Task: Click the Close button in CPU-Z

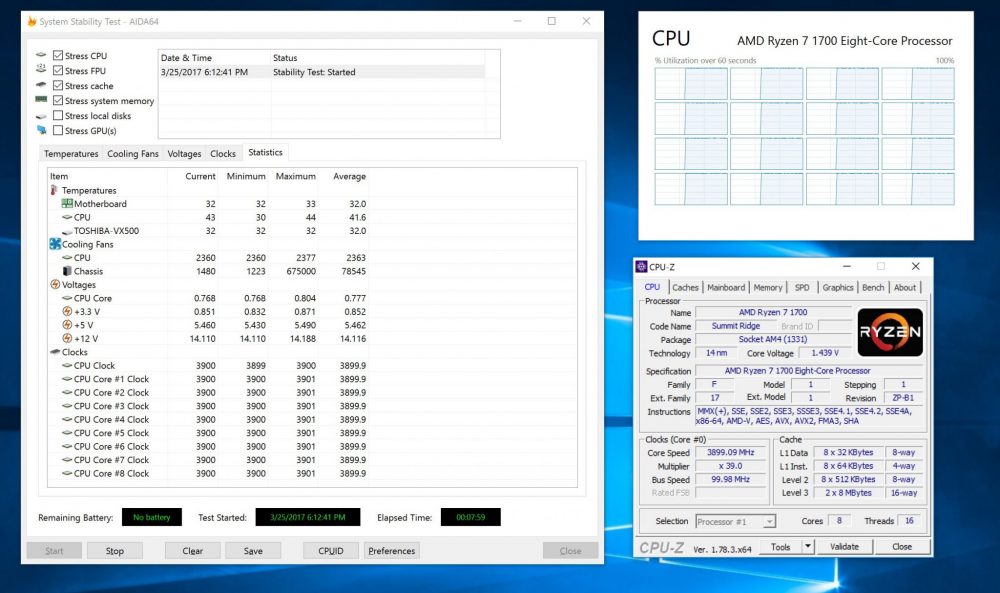Action: click(902, 546)
